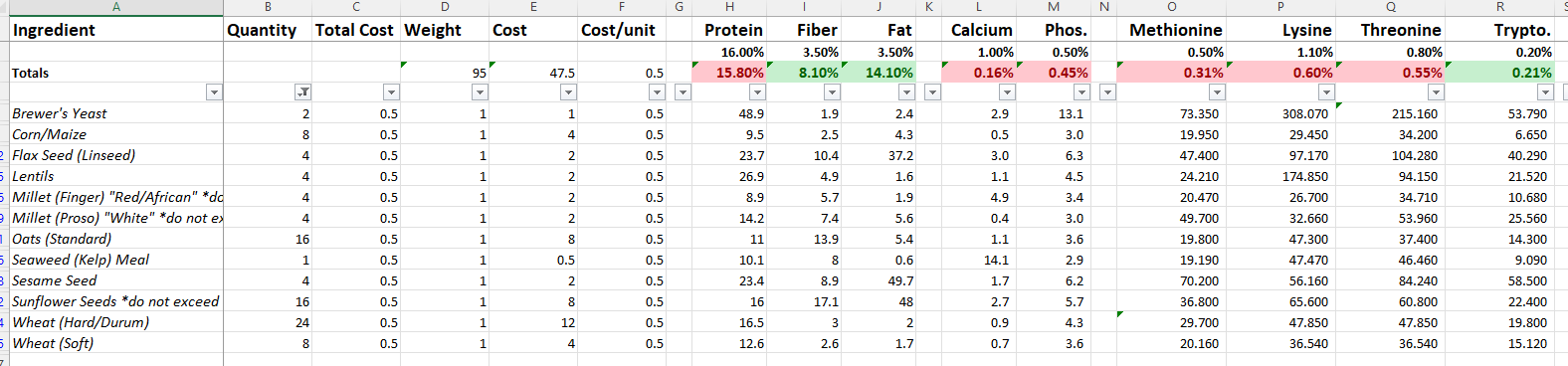Open the Fiber column filter dropdown
The height and width of the screenshot is (366, 1568).
click(x=832, y=92)
